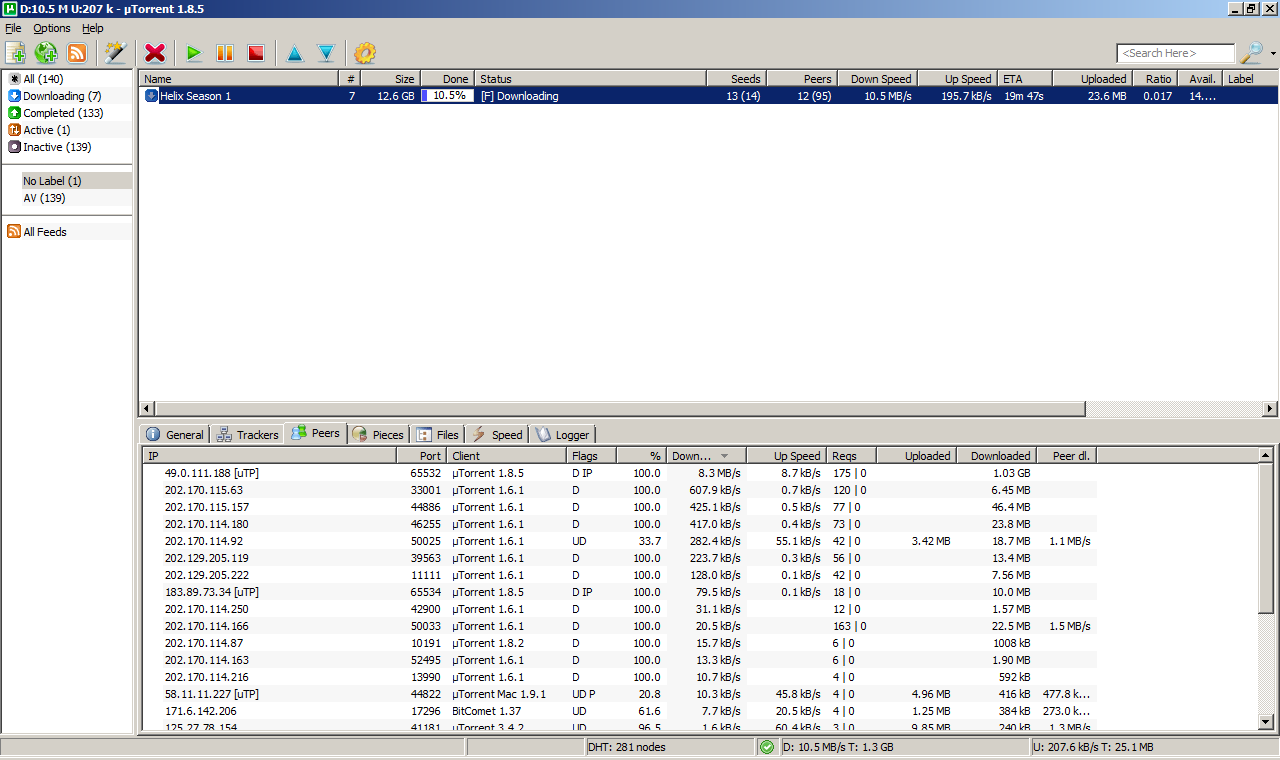Select peer 49.0.111.188 [uTP]
The width and height of the screenshot is (1280, 760).
coord(620,473)
